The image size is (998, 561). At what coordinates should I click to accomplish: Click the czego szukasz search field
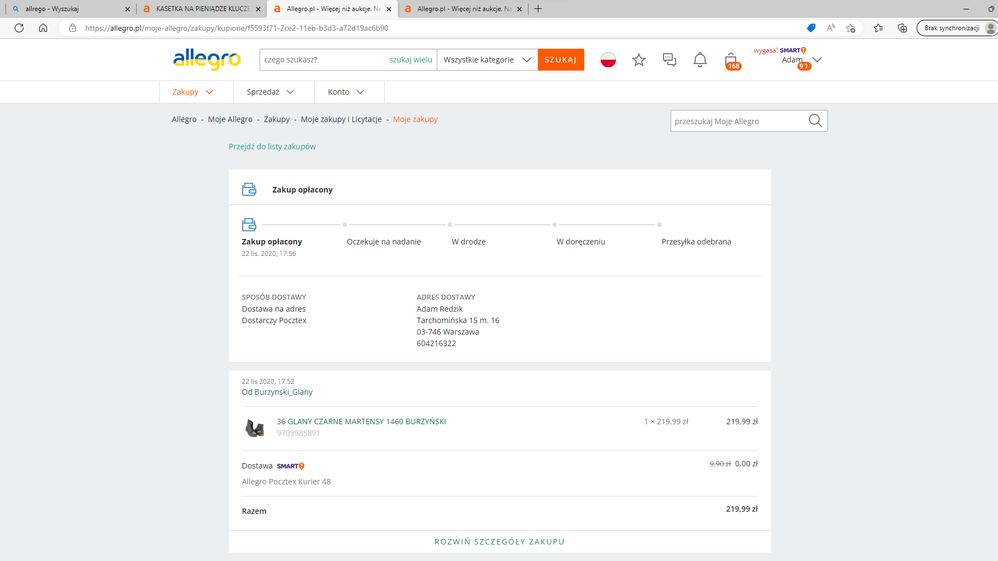pos(322,60)
